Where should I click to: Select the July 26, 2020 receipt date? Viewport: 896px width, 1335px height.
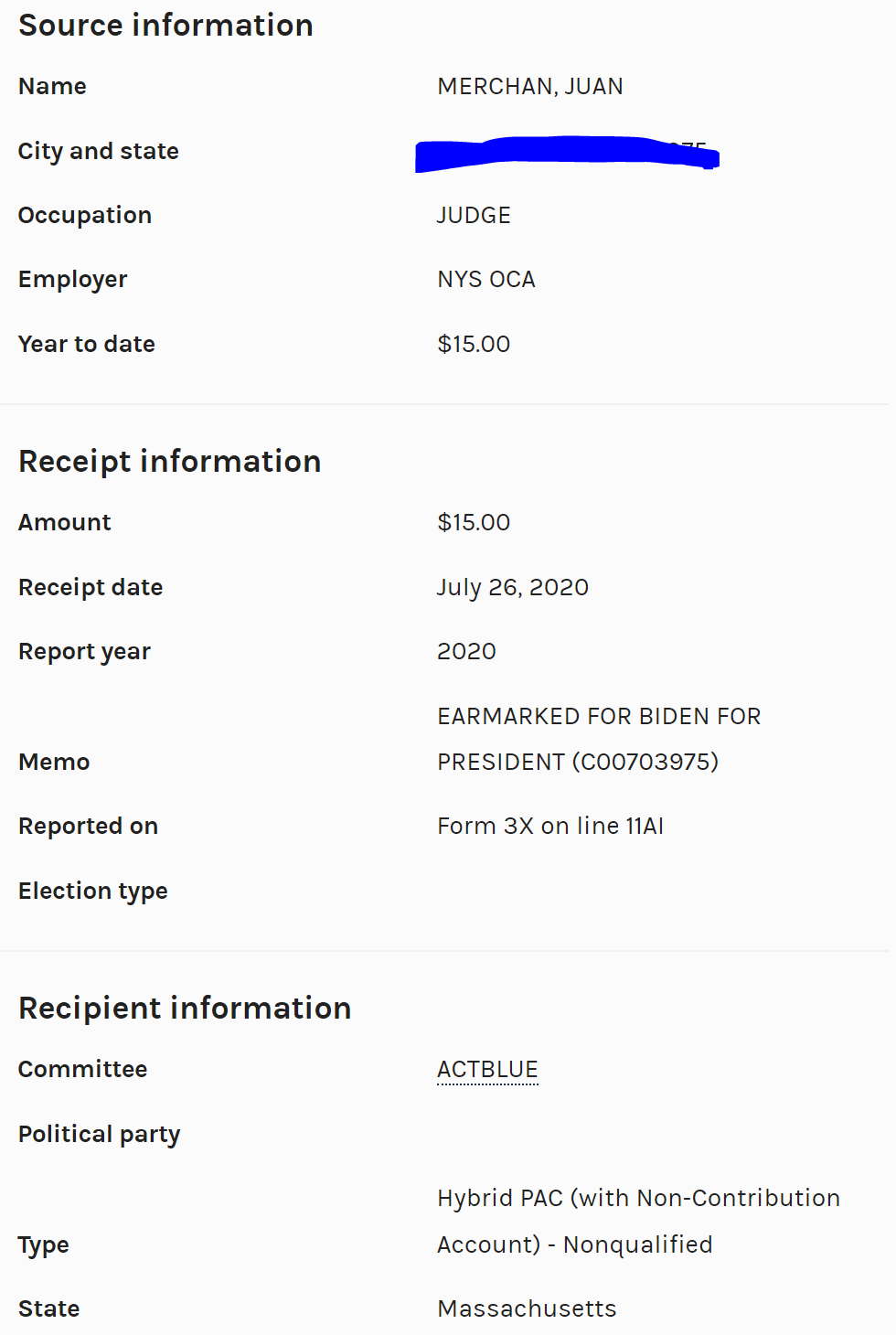point(512,587)
